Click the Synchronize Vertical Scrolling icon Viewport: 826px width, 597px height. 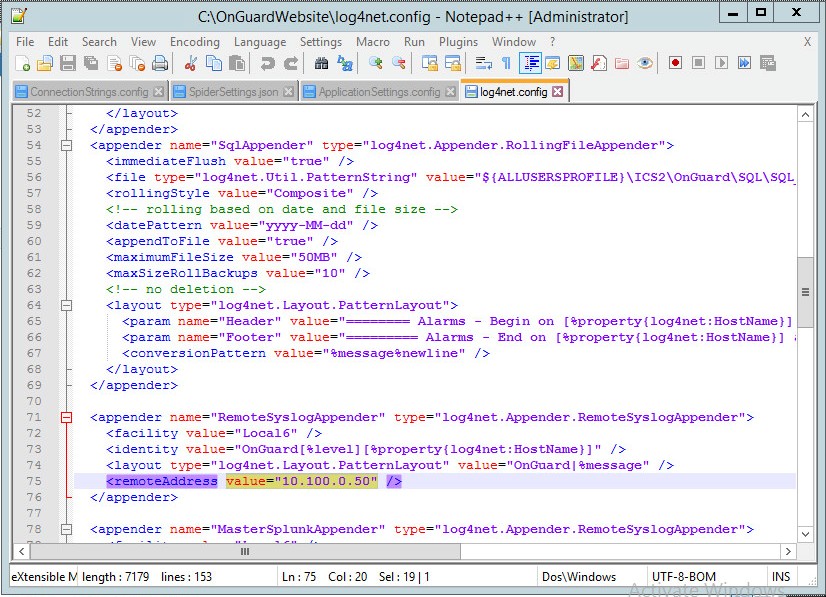(429, 63)
